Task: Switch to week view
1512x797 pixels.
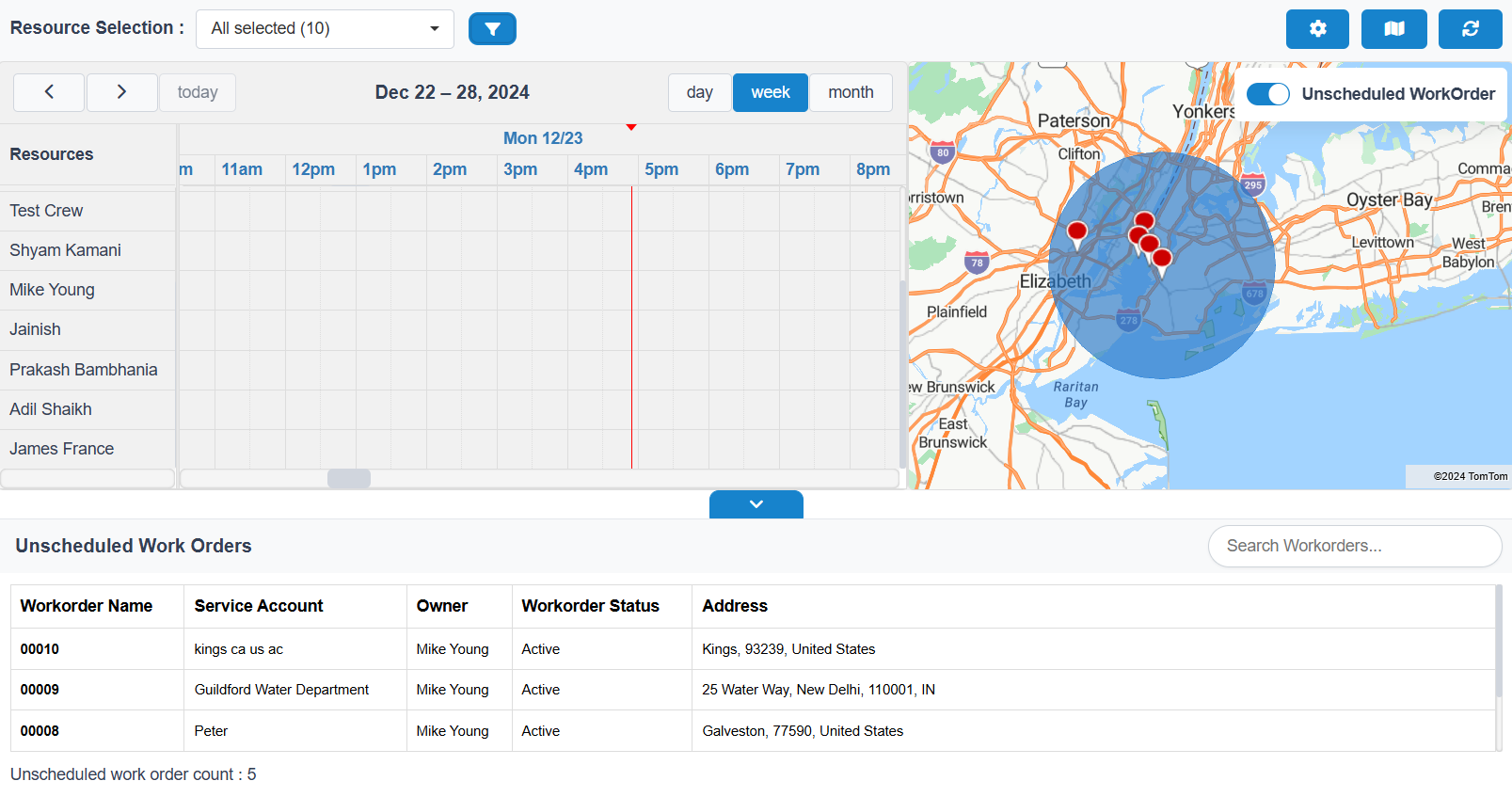Action: [x=771, y=92]
